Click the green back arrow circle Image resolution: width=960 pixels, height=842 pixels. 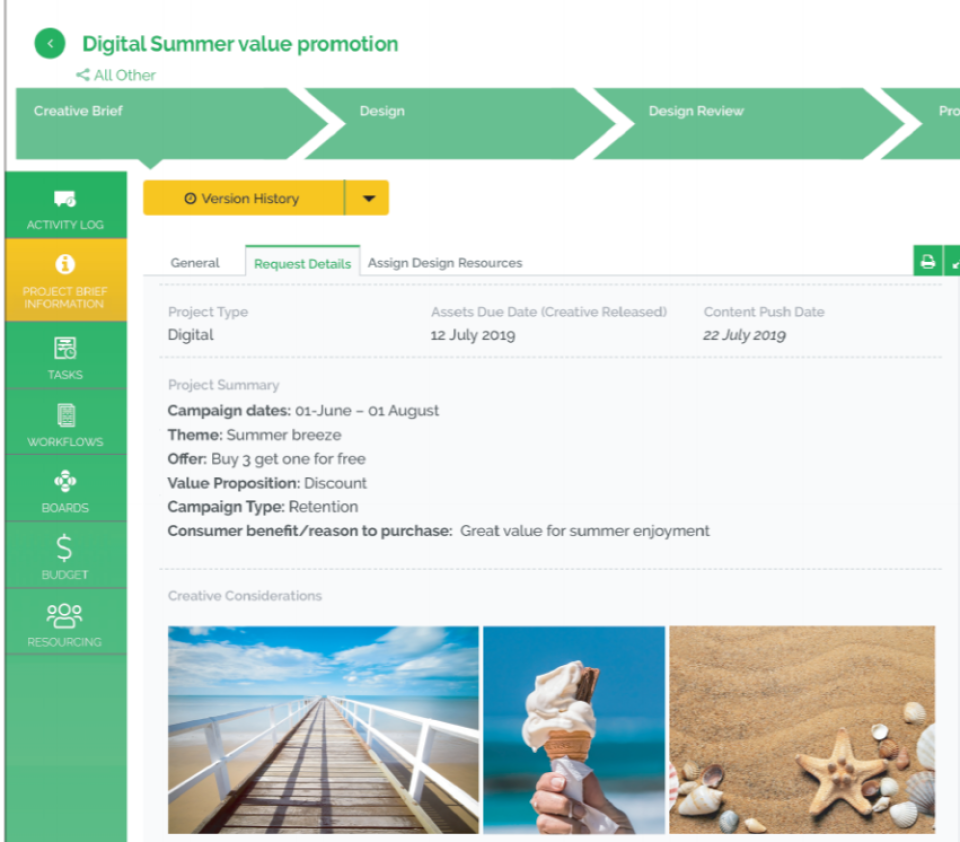click(x=50, y=43)
